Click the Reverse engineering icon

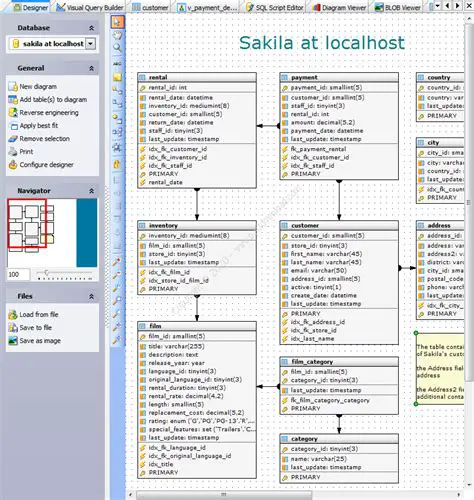click(x=13, y=113)
